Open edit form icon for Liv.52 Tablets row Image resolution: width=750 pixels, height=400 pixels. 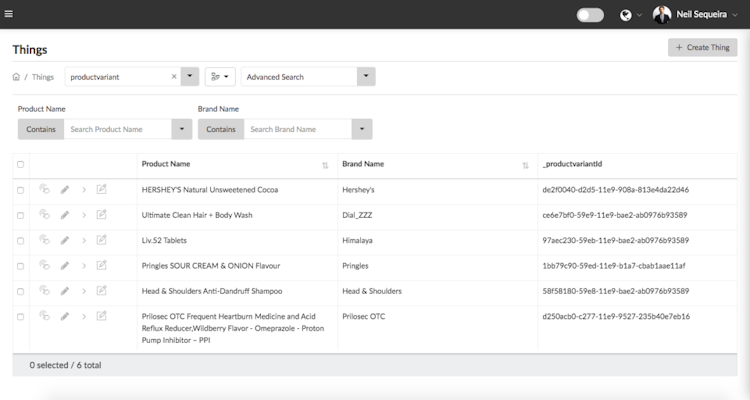[101, 240]
